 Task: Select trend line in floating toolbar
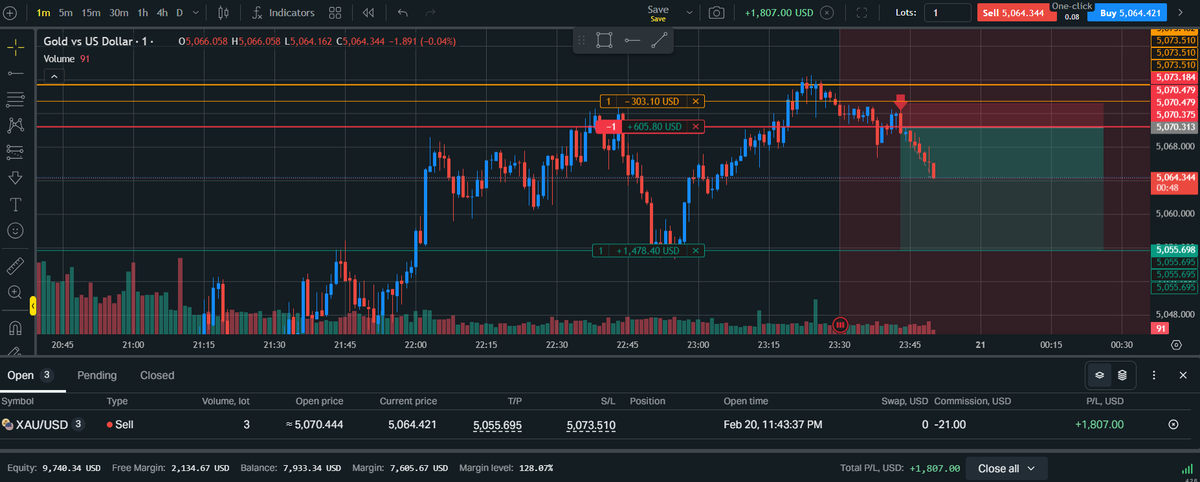coord(659,40)
